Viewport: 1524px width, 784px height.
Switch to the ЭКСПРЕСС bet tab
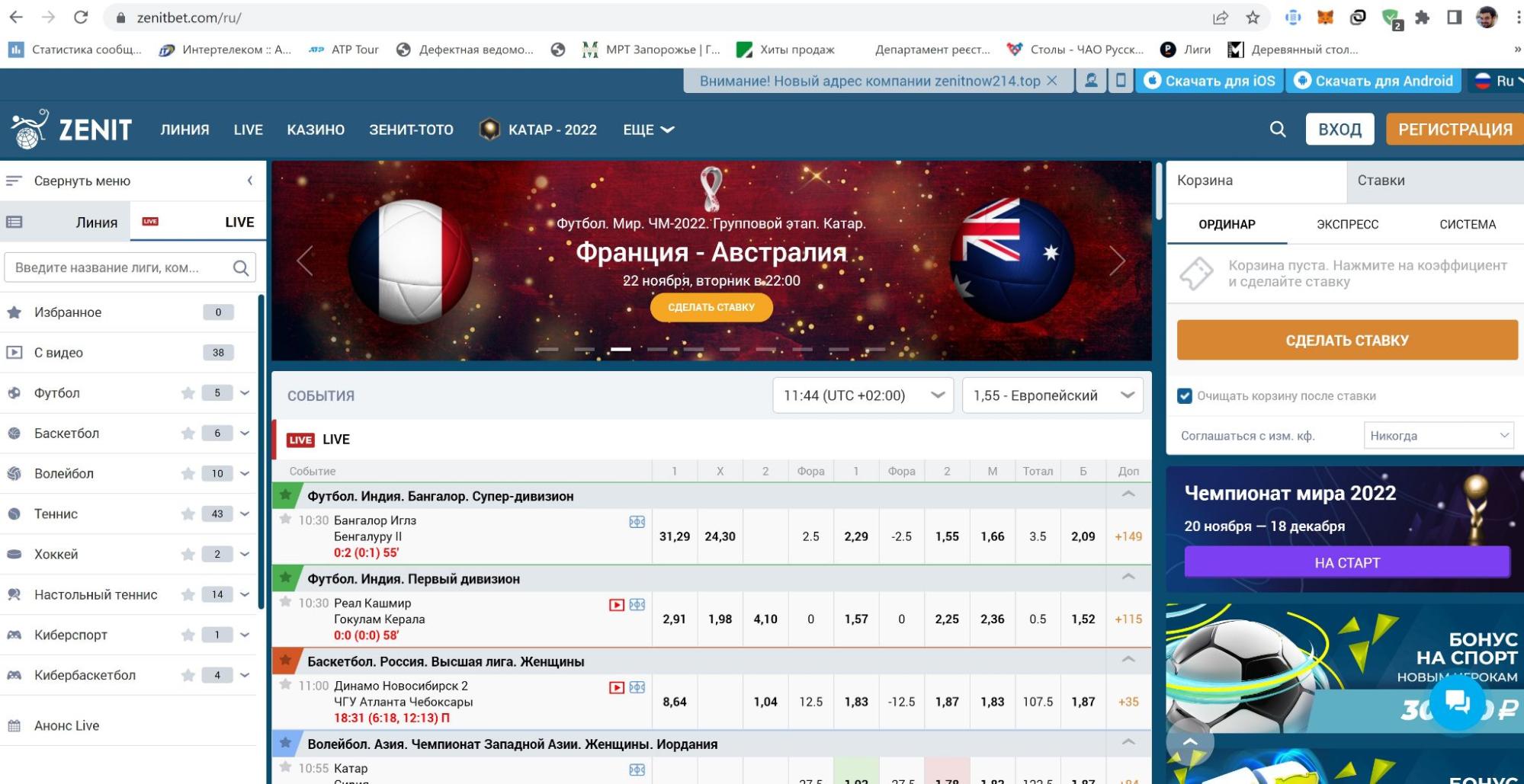tap(1347, 224)
